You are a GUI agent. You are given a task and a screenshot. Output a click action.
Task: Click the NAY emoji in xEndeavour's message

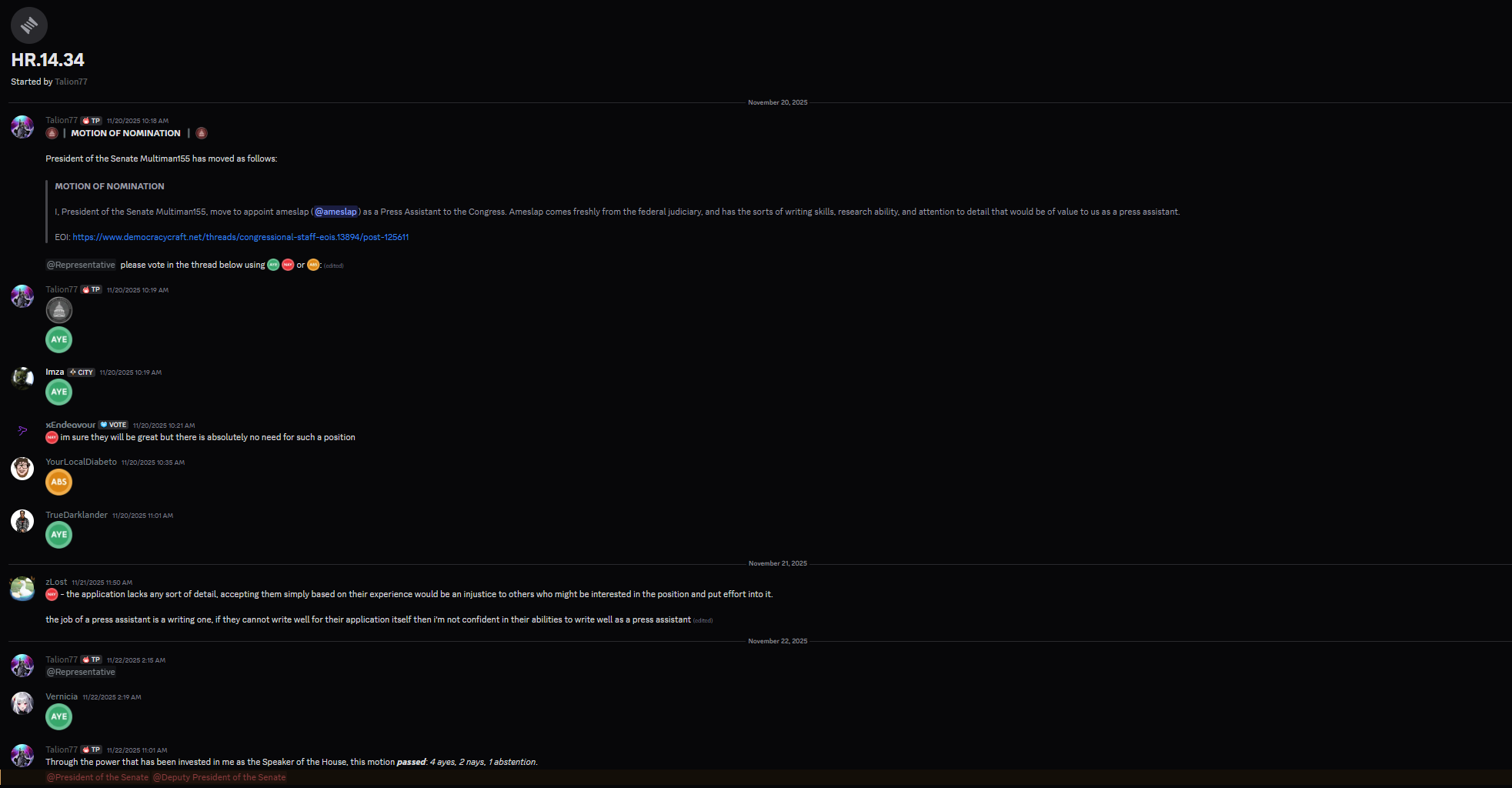pyautogui.click(x=52, y=437)
